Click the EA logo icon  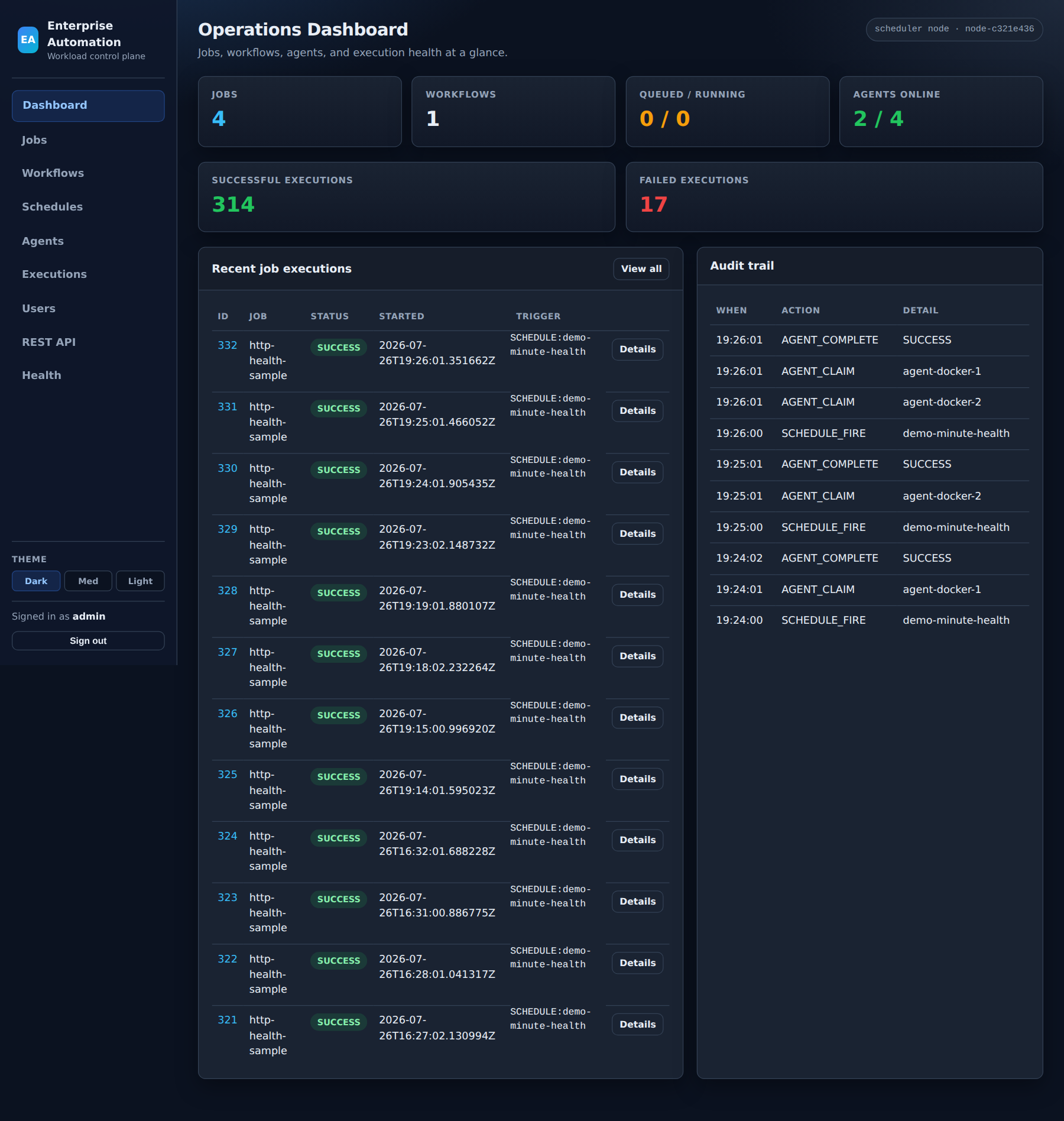[28, 40]
